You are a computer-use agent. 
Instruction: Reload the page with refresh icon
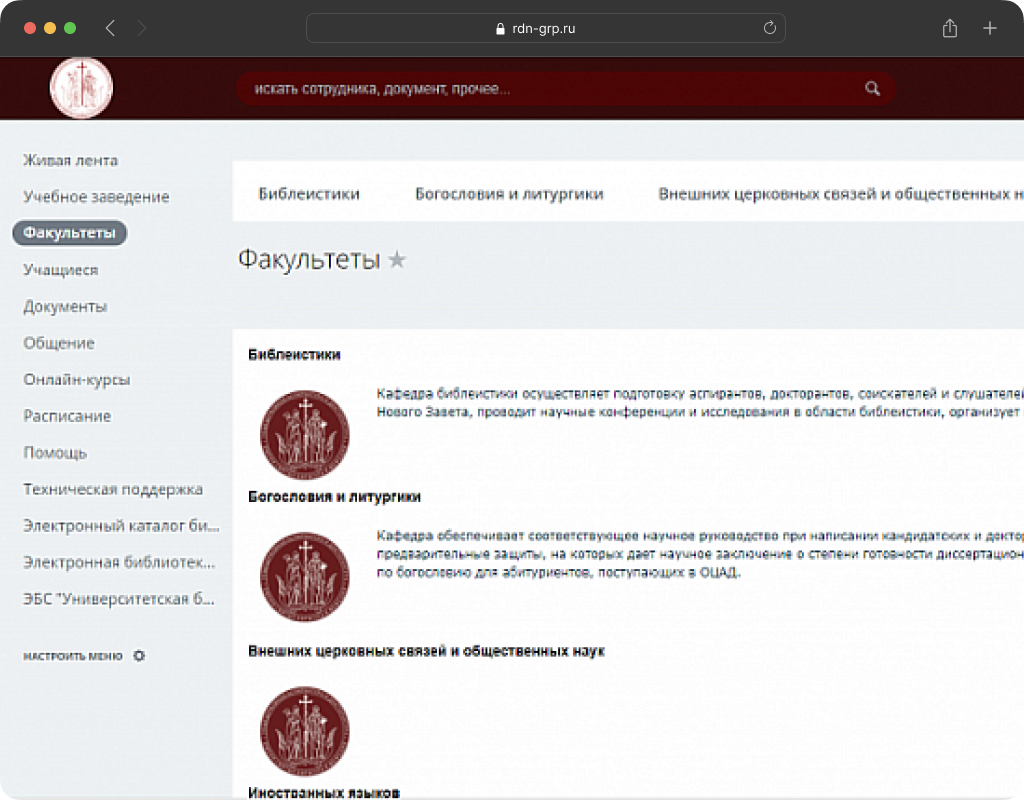tap(769, 28)
